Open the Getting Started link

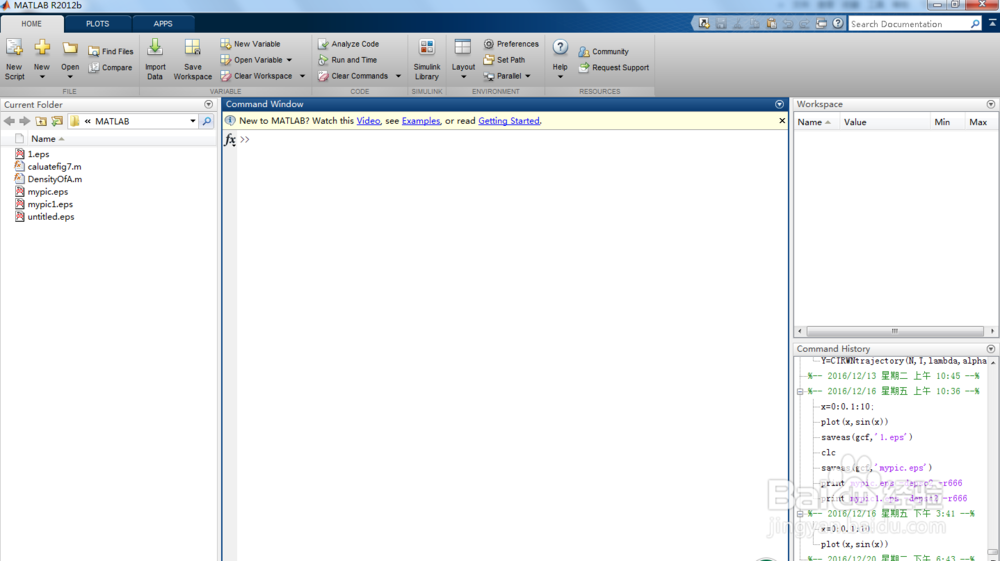[508, 120]
